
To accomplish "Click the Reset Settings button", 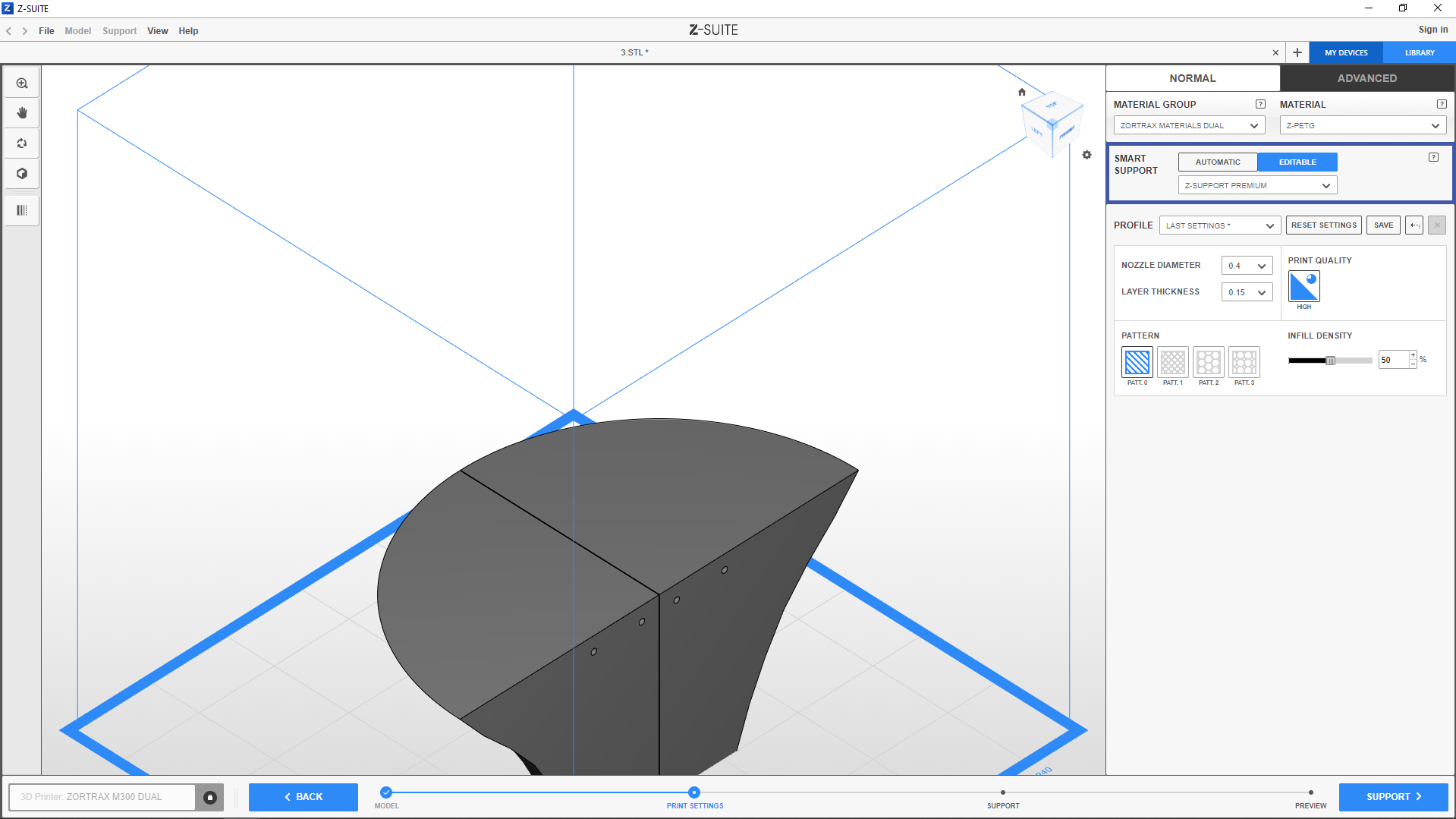I will 1323,225.
